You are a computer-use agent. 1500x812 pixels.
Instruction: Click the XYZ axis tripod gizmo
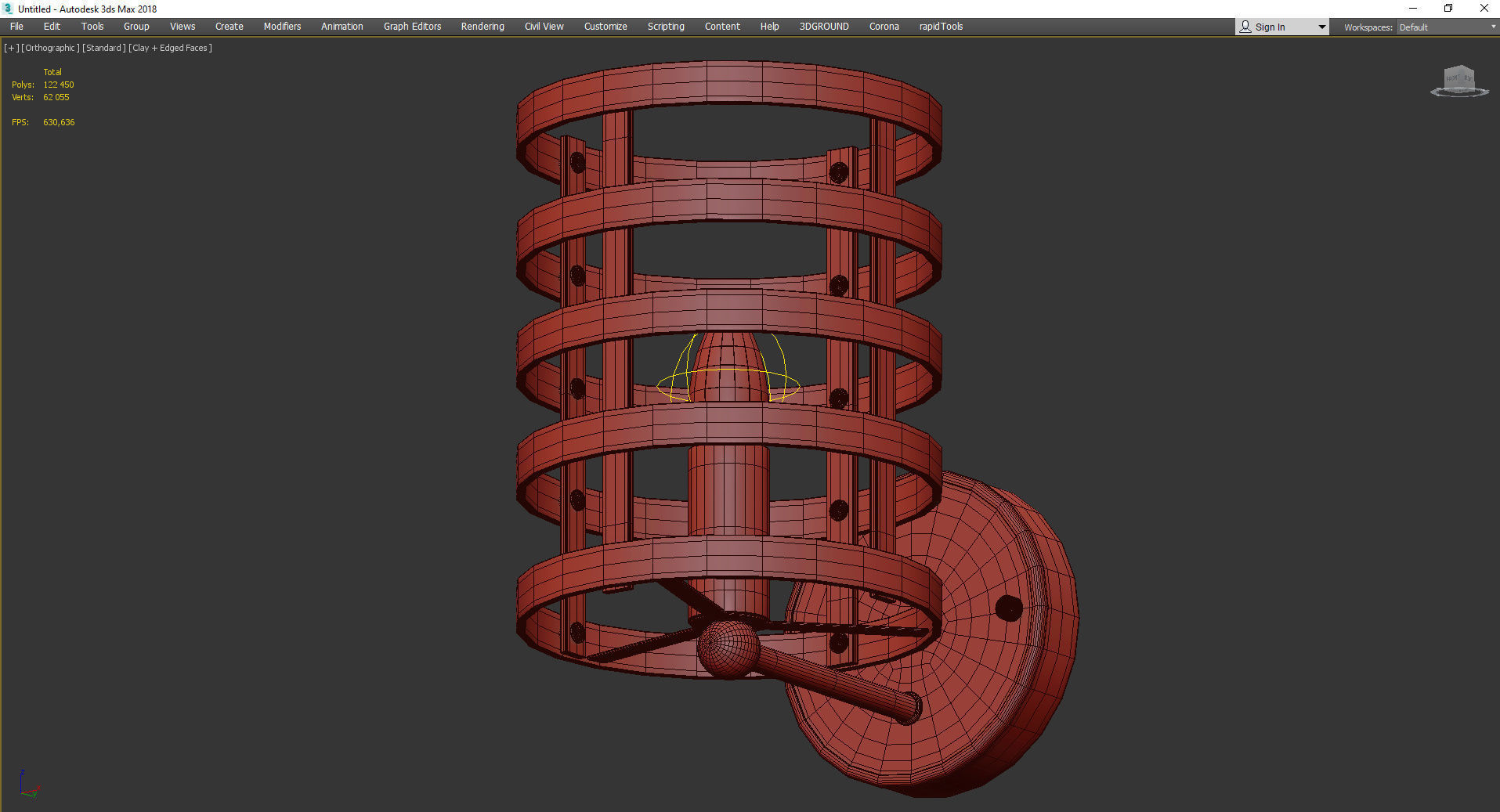click(x=28, y=784)
